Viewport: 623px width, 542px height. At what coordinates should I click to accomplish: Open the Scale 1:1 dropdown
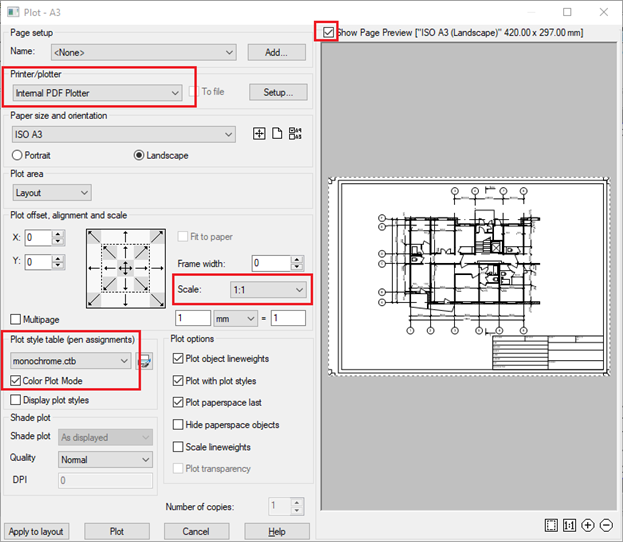pos(268,290)
